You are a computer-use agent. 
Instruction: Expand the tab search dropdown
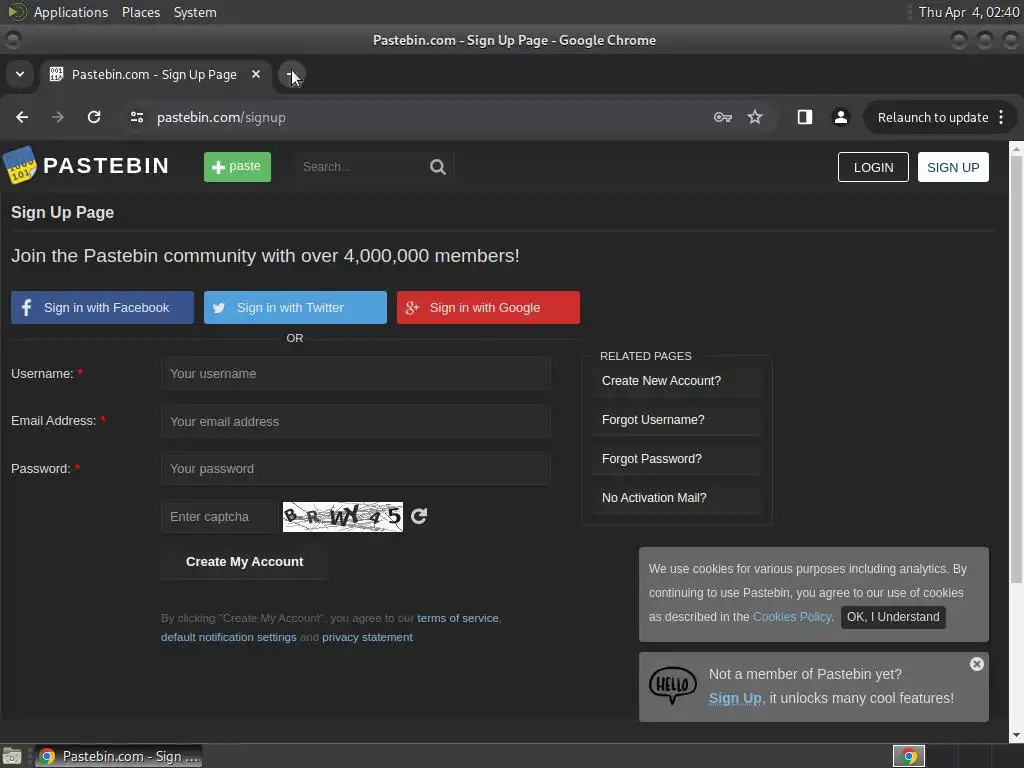pyautogui.click(x=20, y=74)
